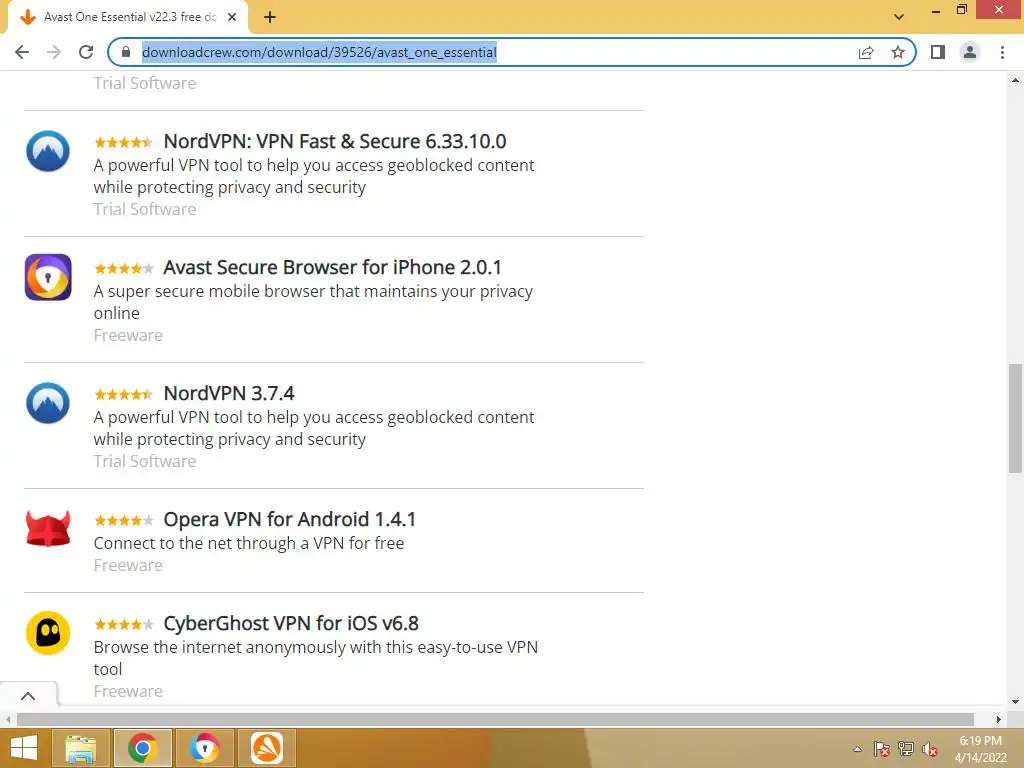Click the Avast Secure Browser app icon
The width and height of the screenshot is (1024, 768).
tap(48, 277)
